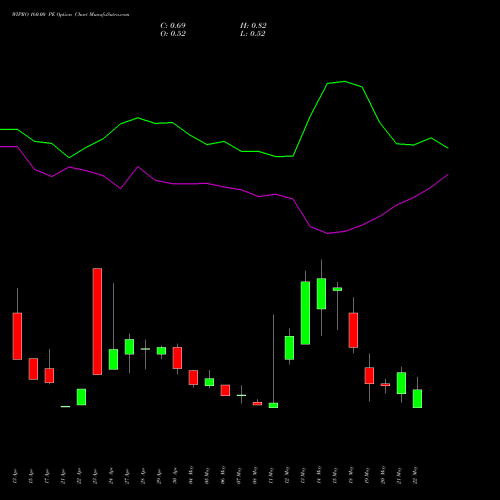500x500 pixels.
Task: Select the tall red candle for 23 Apr
Action: pyautogui.click(x=97, y=321)
